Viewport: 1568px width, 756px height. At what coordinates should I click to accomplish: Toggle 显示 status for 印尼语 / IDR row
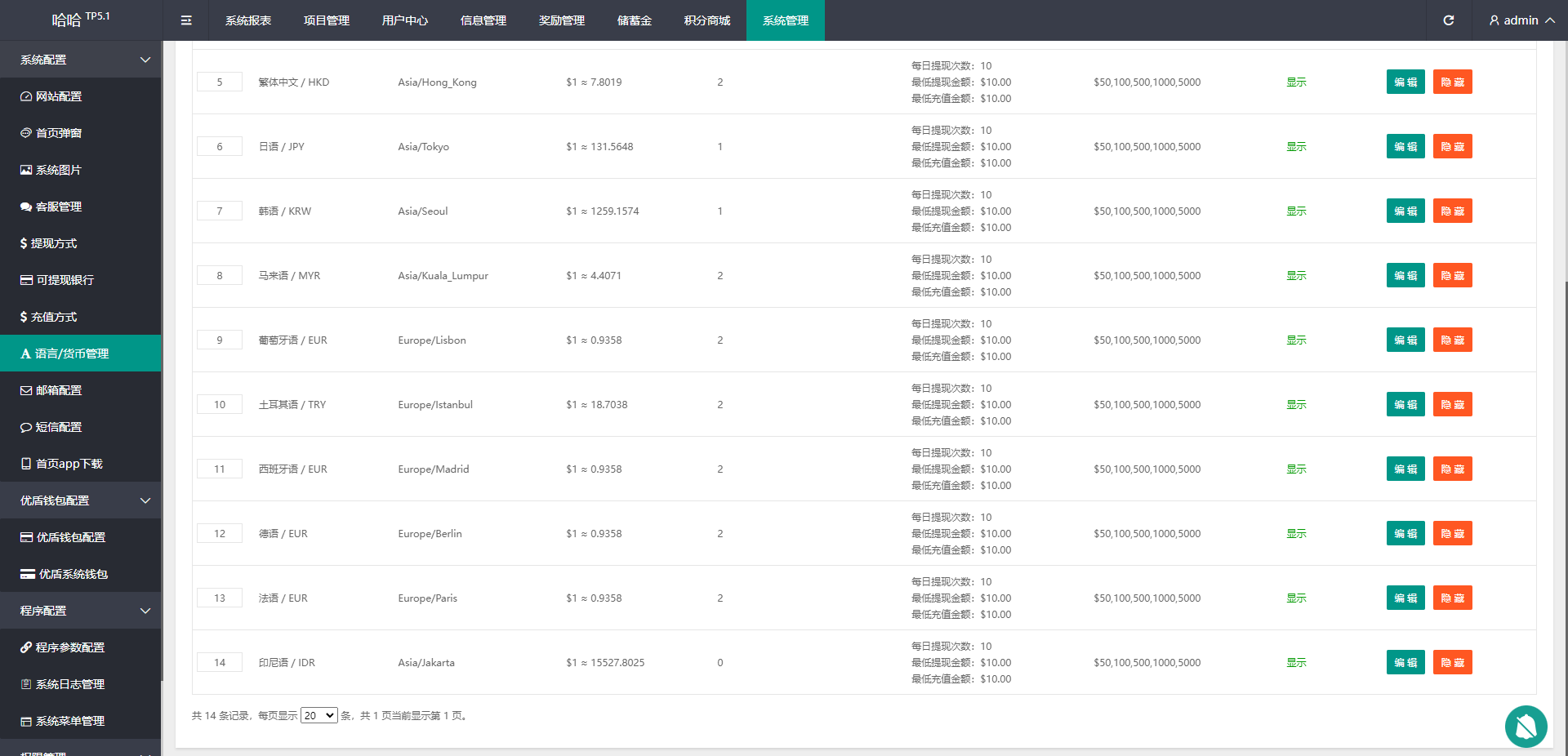(x=1296, y=663)
